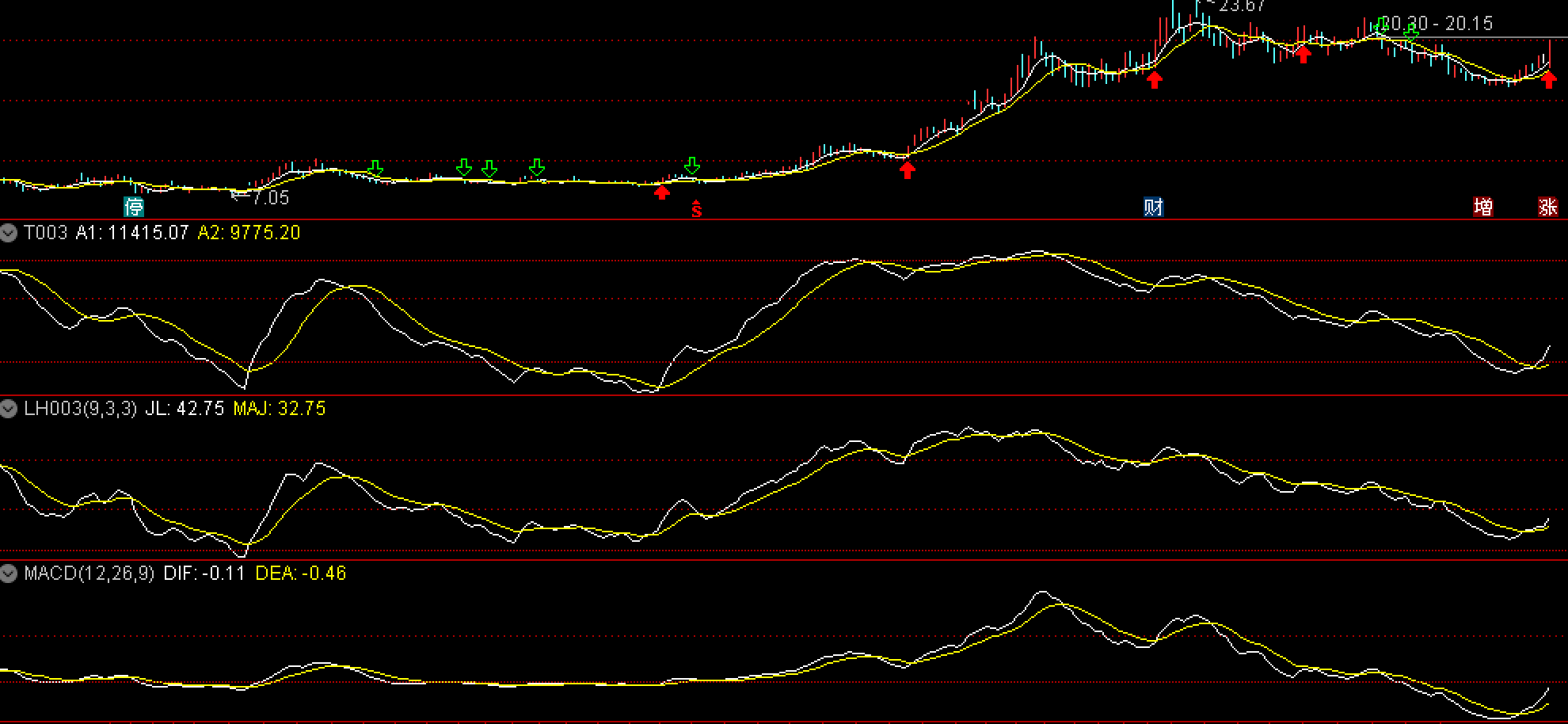The image size is (1568, 724).
Task: Click the red 增 marker icon
Action: pyautogui.click(x=1483, y=208)
